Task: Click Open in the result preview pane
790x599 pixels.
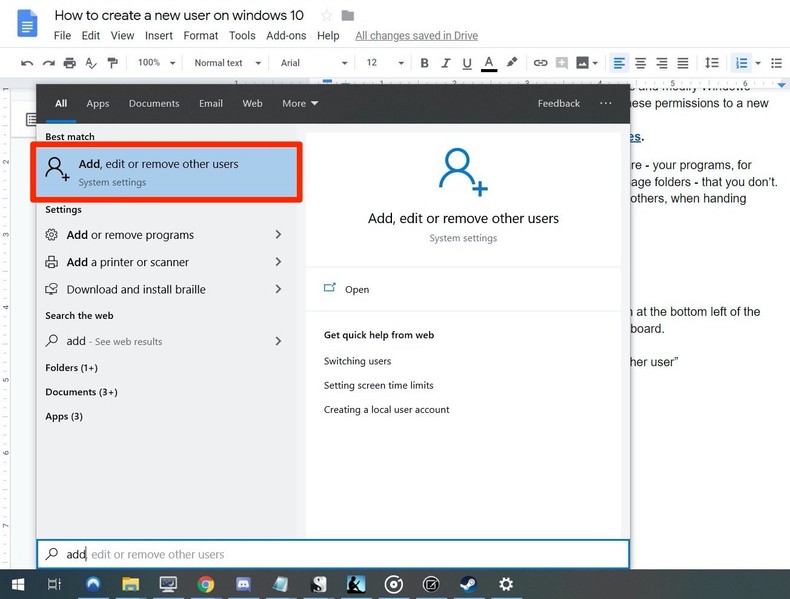Action: [x=356, y=290]
